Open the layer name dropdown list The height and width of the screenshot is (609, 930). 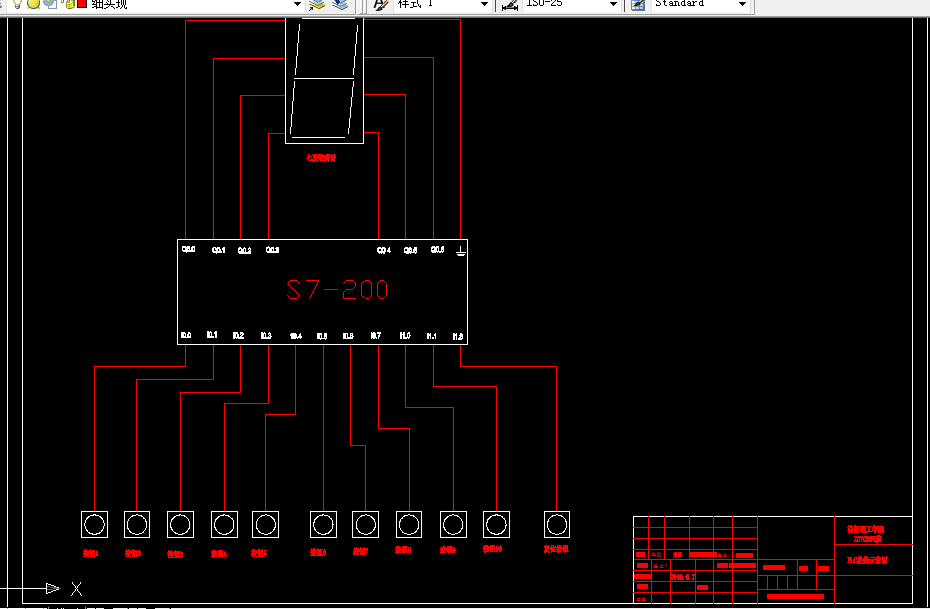tap(297, 4)
